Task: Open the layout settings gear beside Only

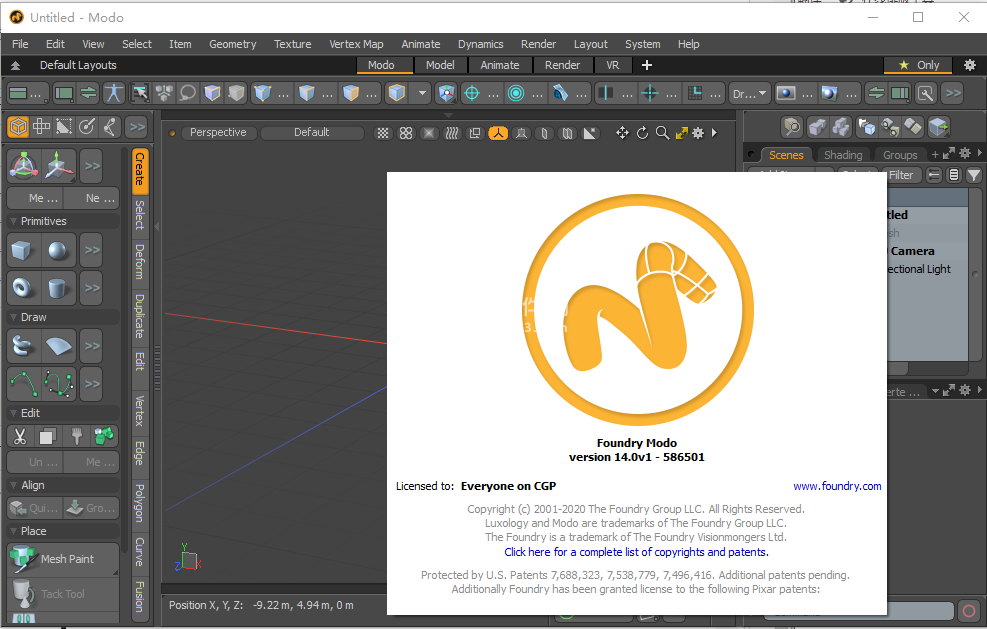Action: (969, 65)
